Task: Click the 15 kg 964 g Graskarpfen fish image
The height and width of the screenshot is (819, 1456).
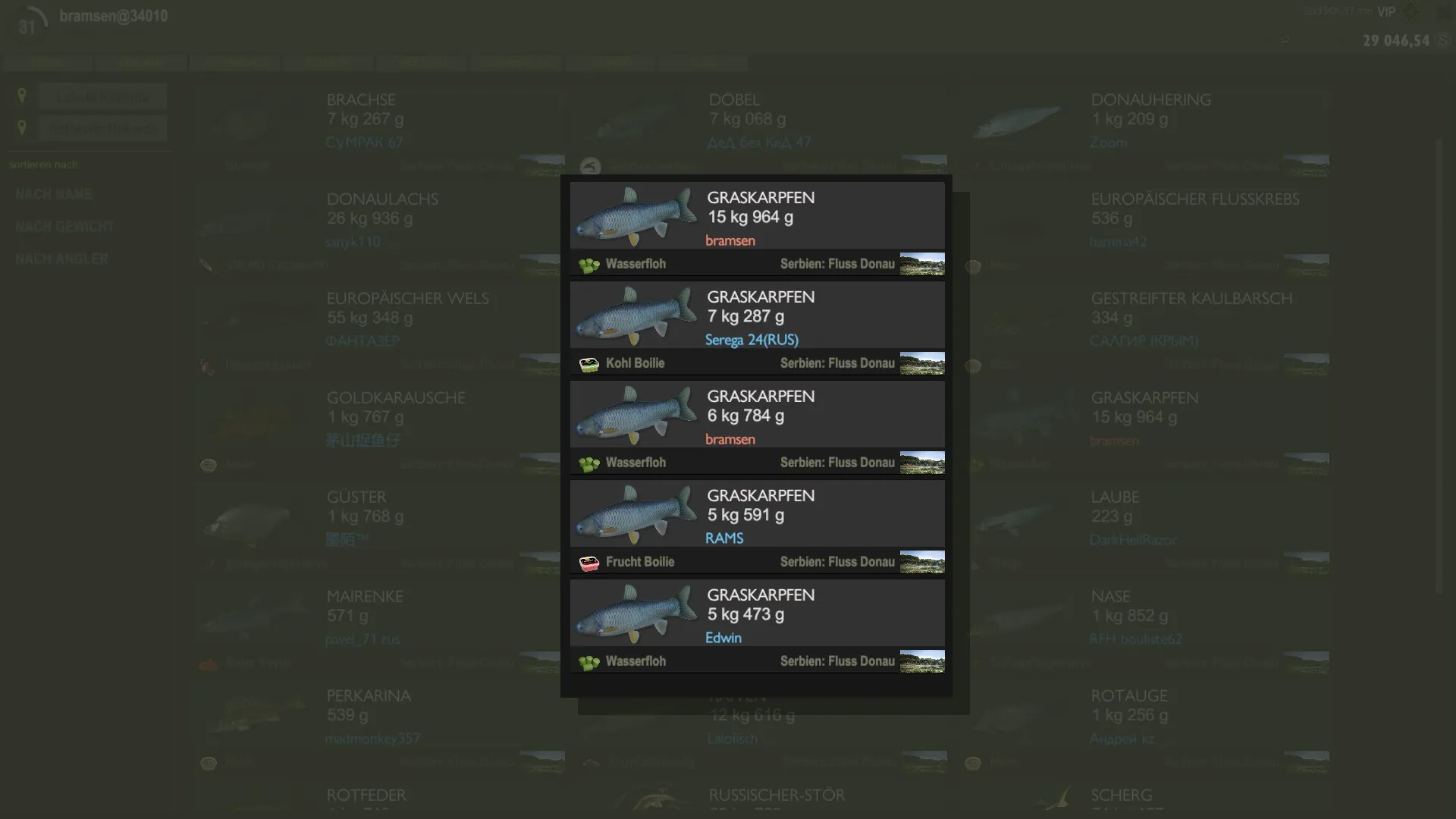Action: tap(635, 217)
